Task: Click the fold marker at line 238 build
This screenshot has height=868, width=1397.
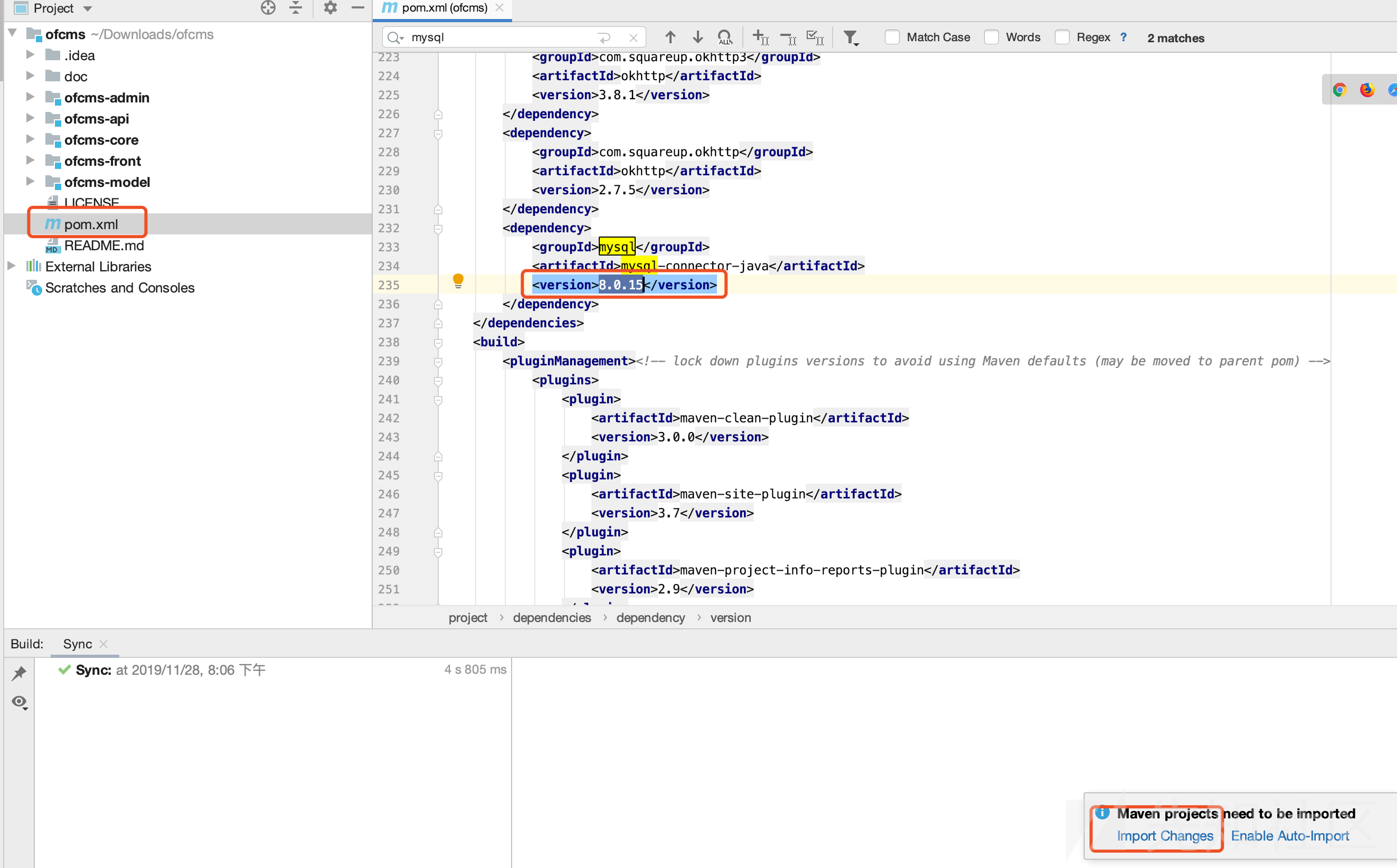Action: (x=438, y=343)
